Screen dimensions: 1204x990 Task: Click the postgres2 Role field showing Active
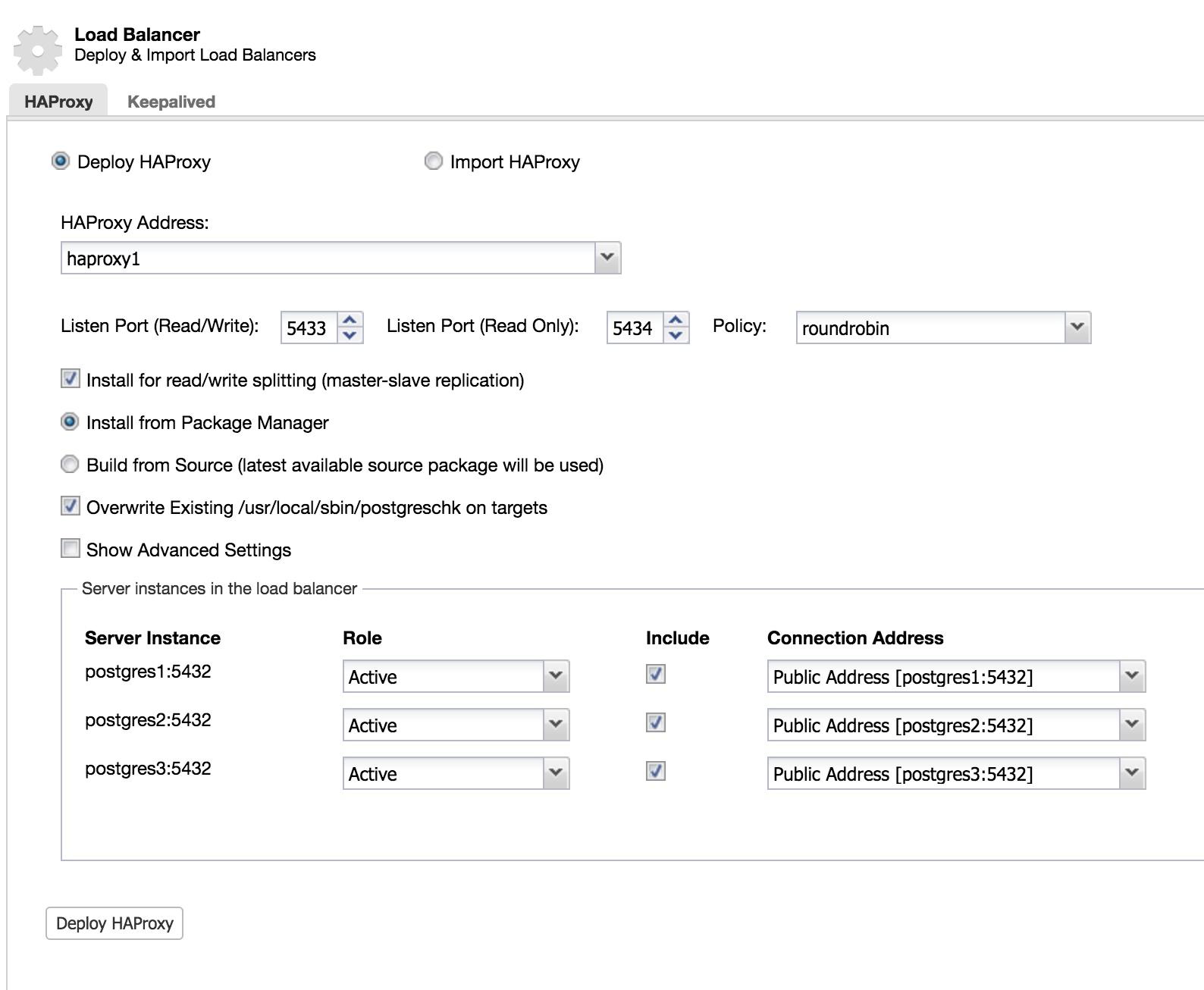coord(443,725)
